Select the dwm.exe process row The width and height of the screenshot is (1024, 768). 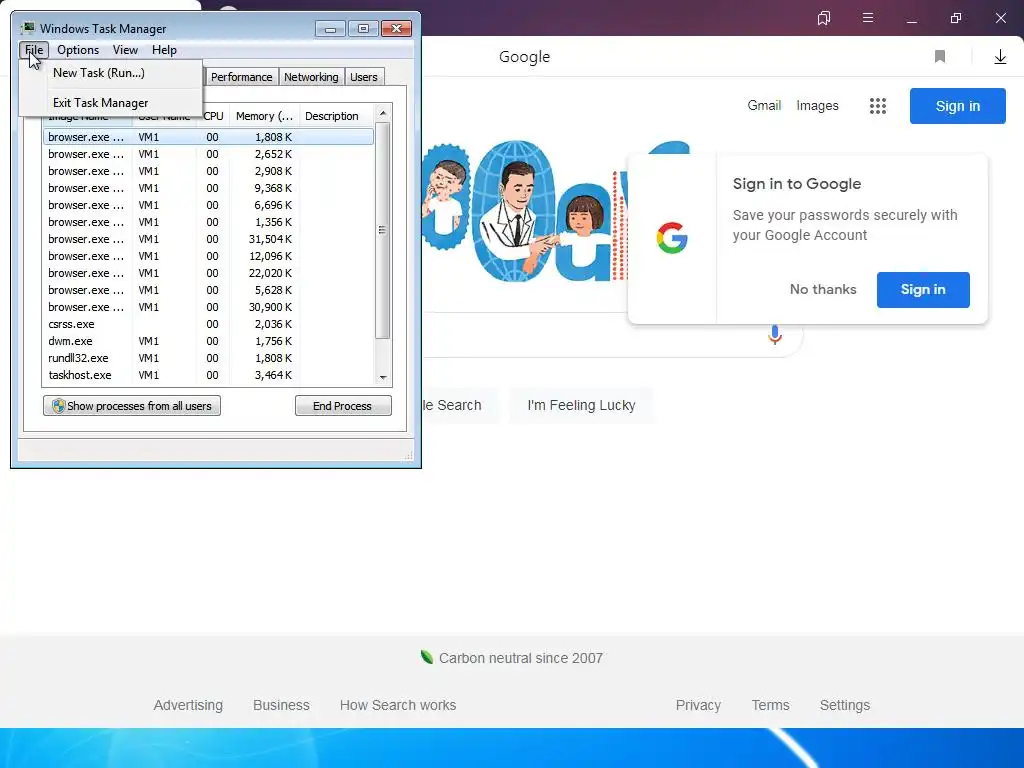pos(208,341)
